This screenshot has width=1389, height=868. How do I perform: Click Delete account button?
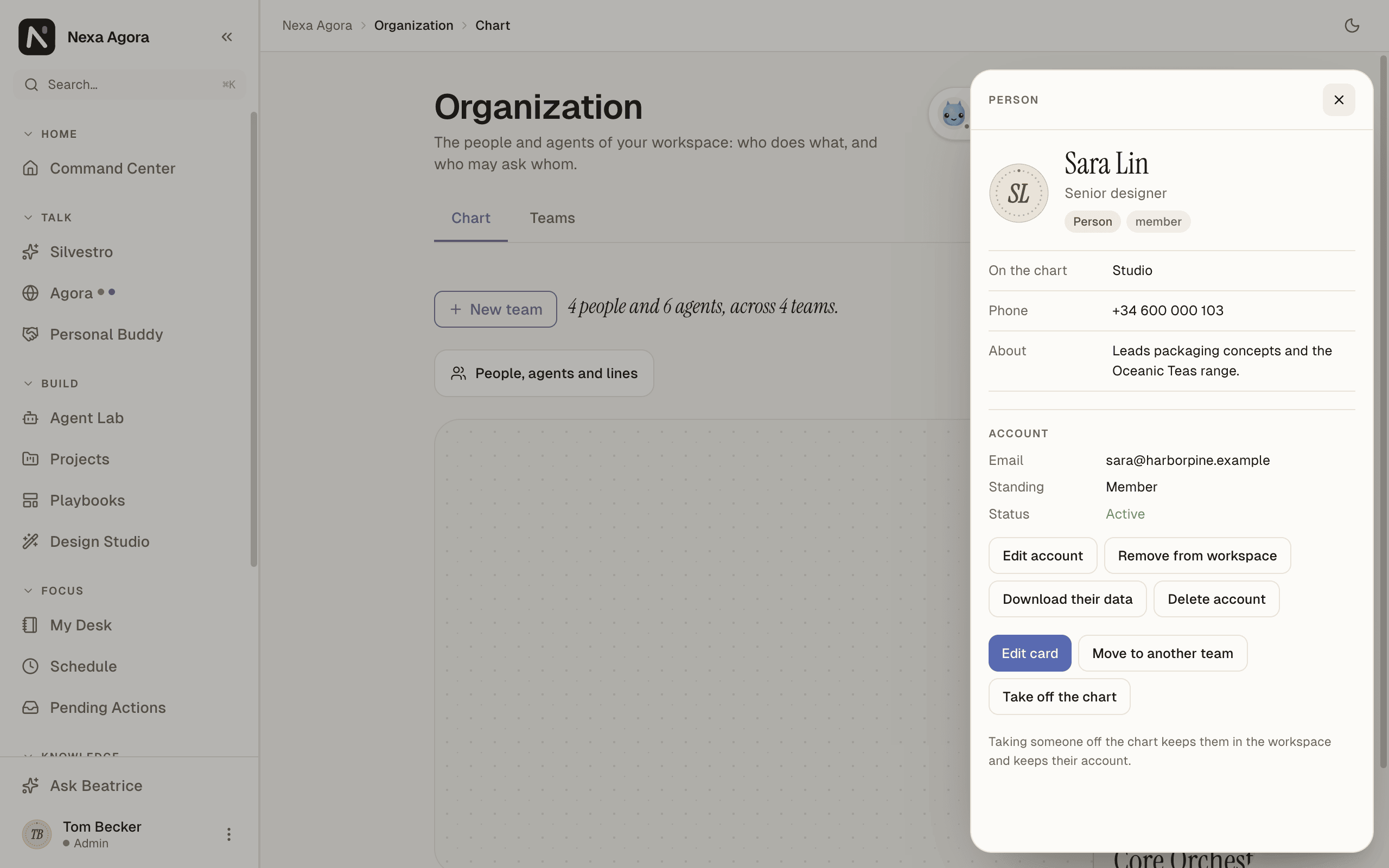(1216, 599)
